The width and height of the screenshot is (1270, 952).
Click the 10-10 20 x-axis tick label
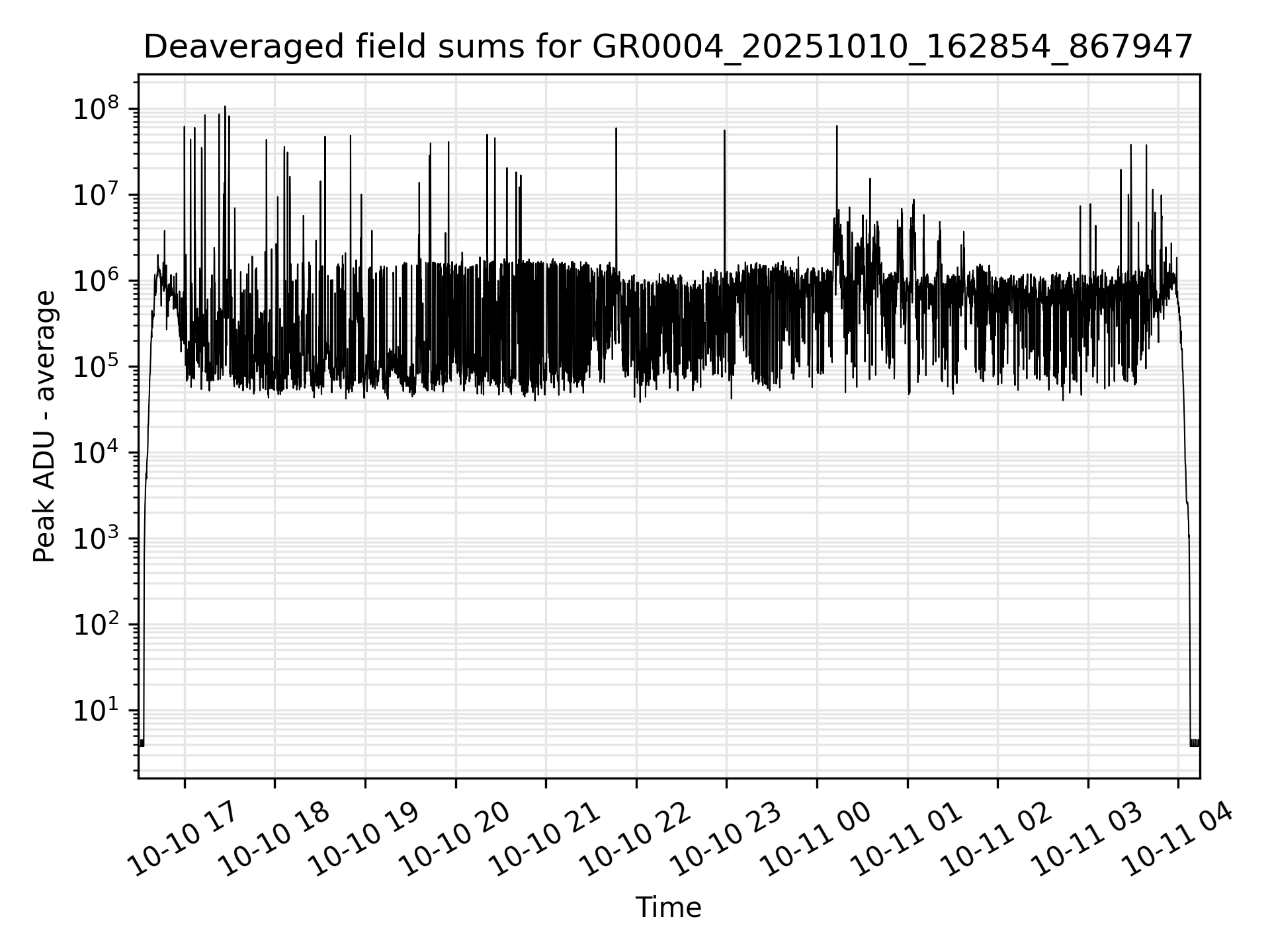tap(455, 838)
